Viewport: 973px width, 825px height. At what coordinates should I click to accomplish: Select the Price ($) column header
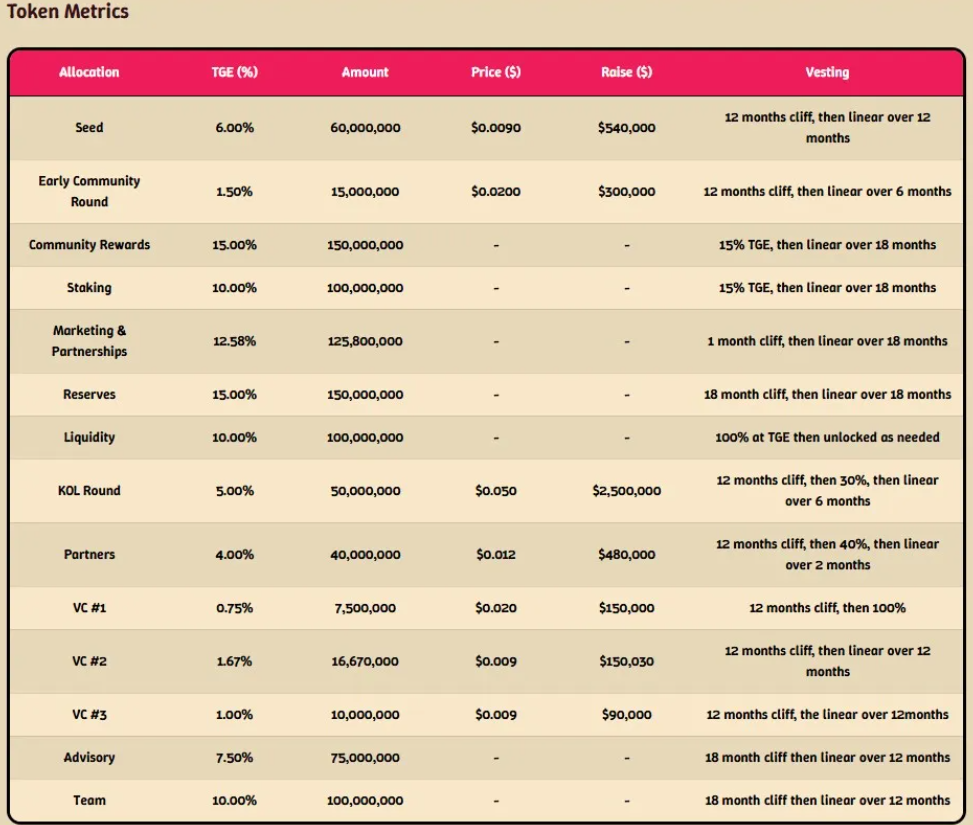(496, 72)
